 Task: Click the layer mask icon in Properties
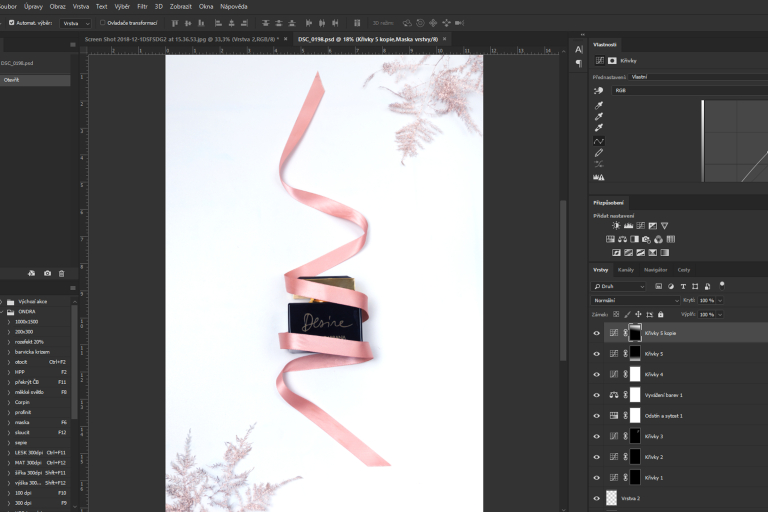click(612, 61)
